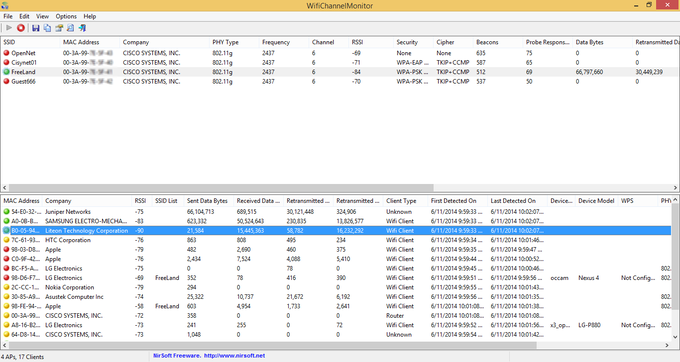Click the green icon of the Juniper Networks client
This screenshot has width=680, height=362.
tap(7, 212)
